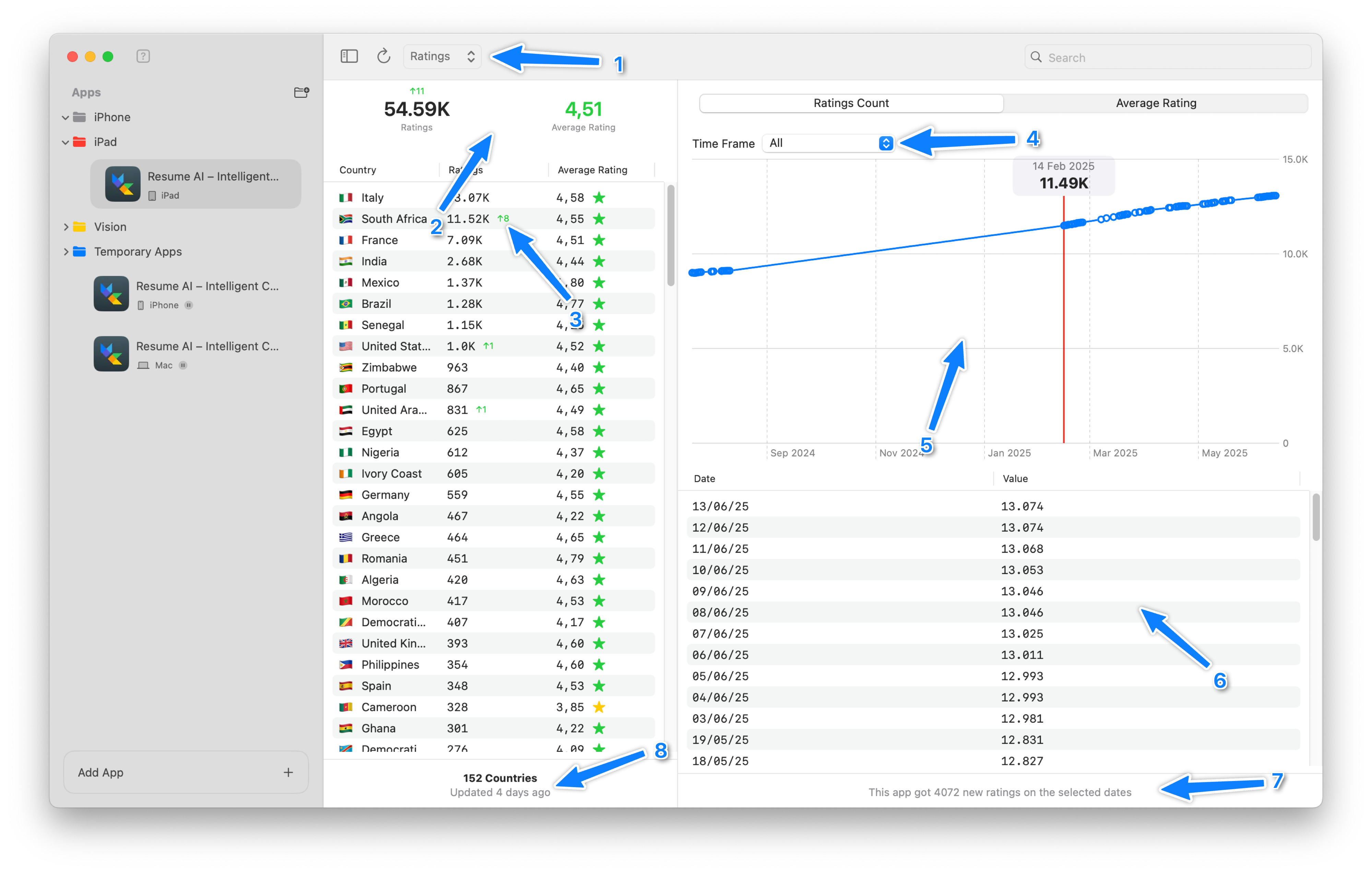Expand the Temporary Apps folder chevron
Screen dimensions: 1372x873
[66, 252]
